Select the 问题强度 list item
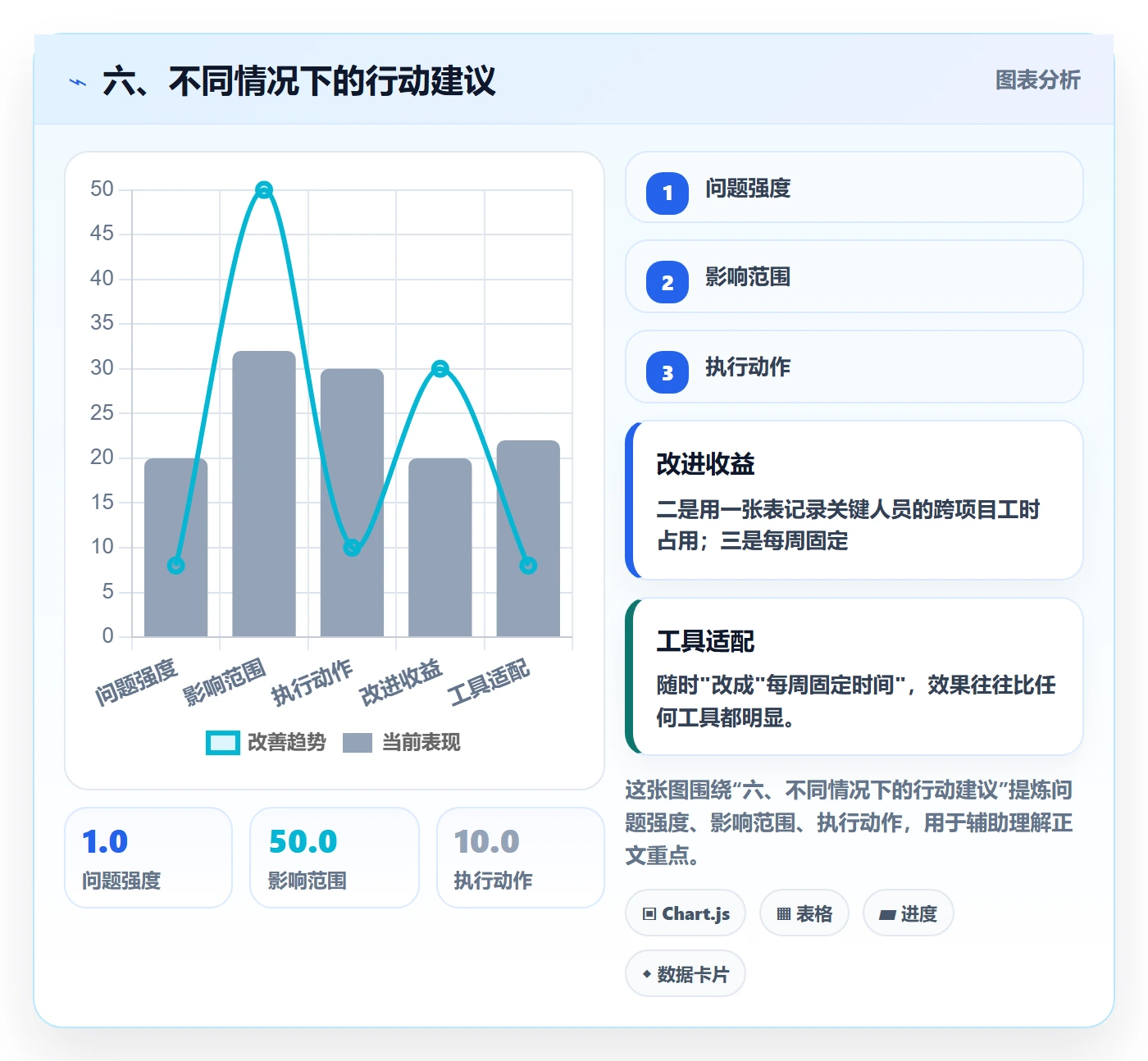Screen dimensions: 1148x1061 click(x=854, y=187)
